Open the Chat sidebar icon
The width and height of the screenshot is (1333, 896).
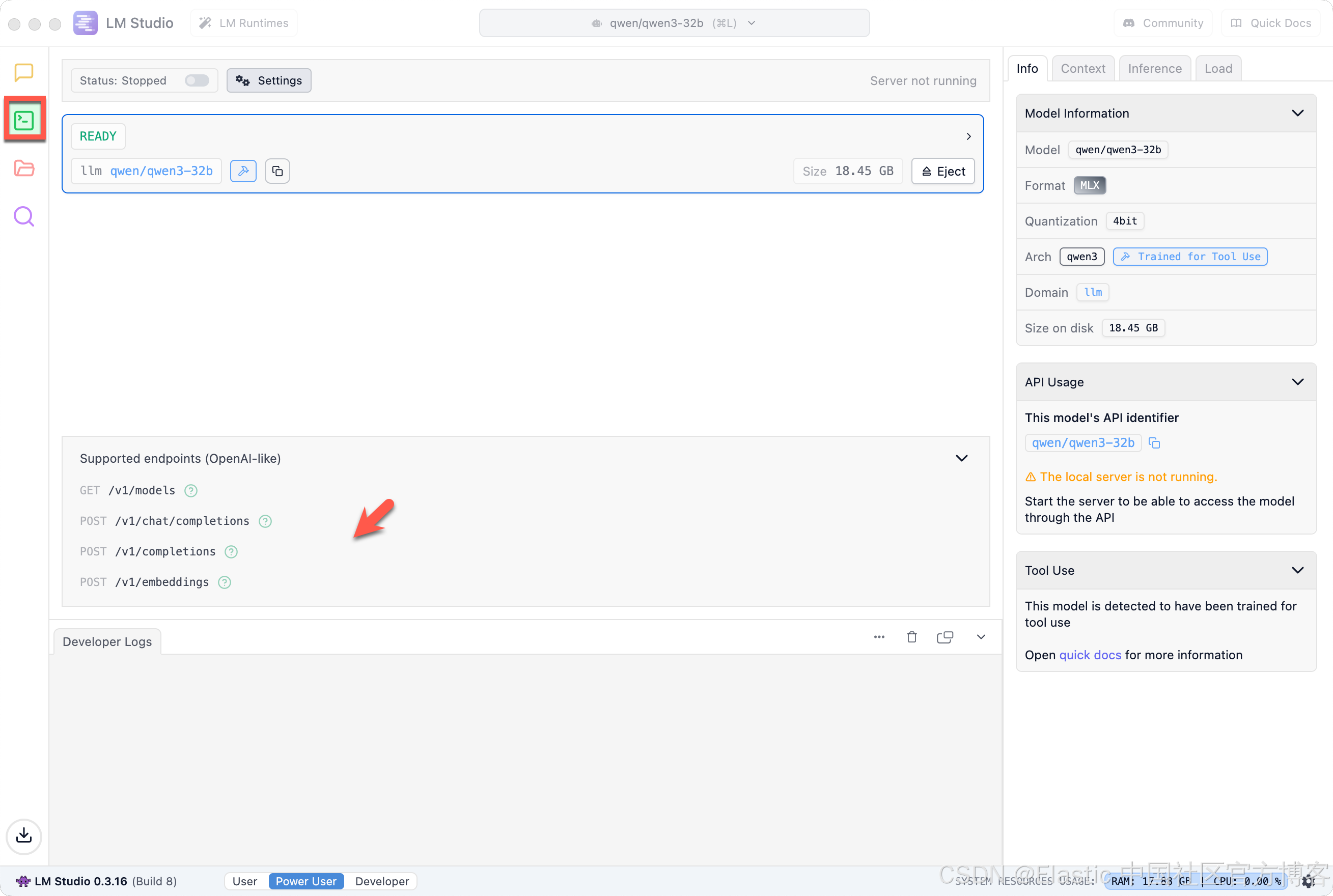point(23,72)
